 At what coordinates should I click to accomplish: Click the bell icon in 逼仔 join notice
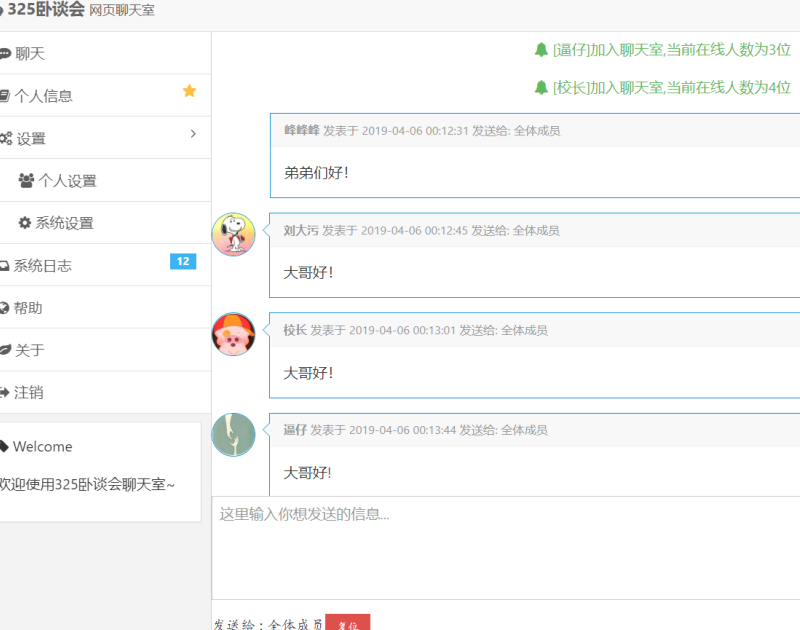click(x=541, y=49)
